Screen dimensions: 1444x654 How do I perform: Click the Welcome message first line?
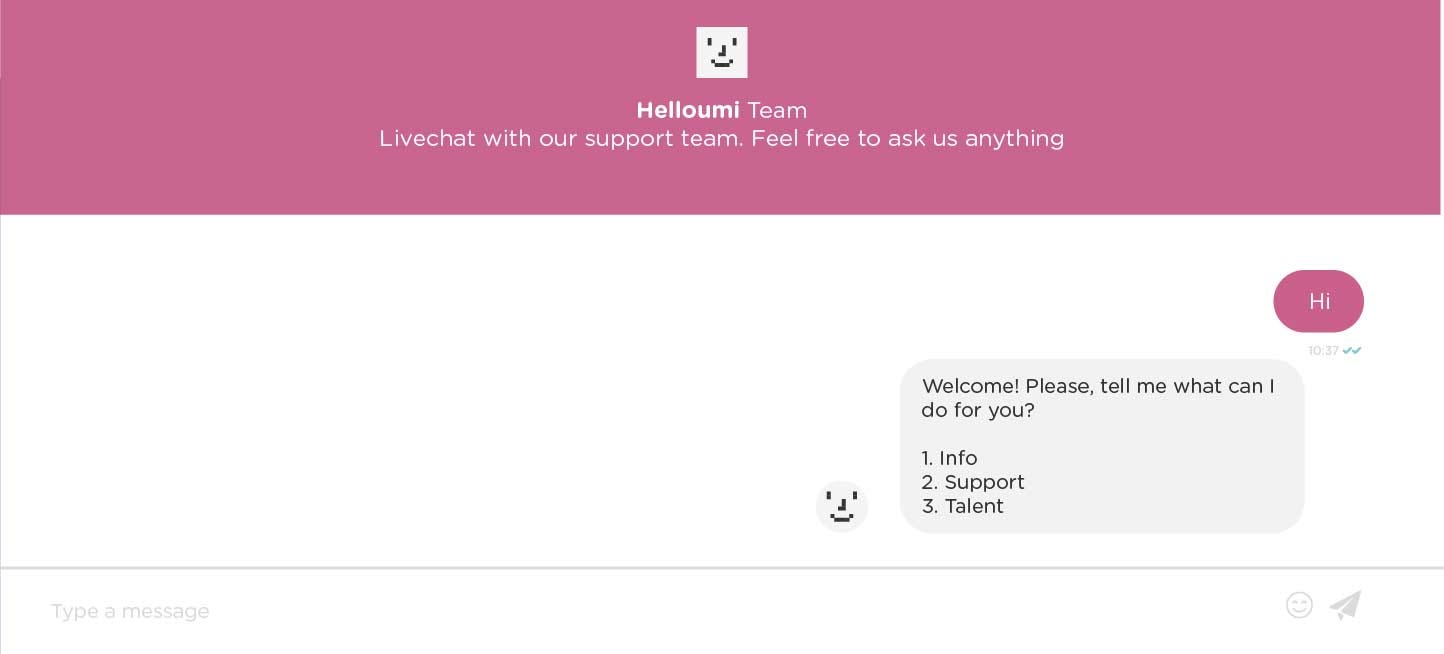point(1098,386)
